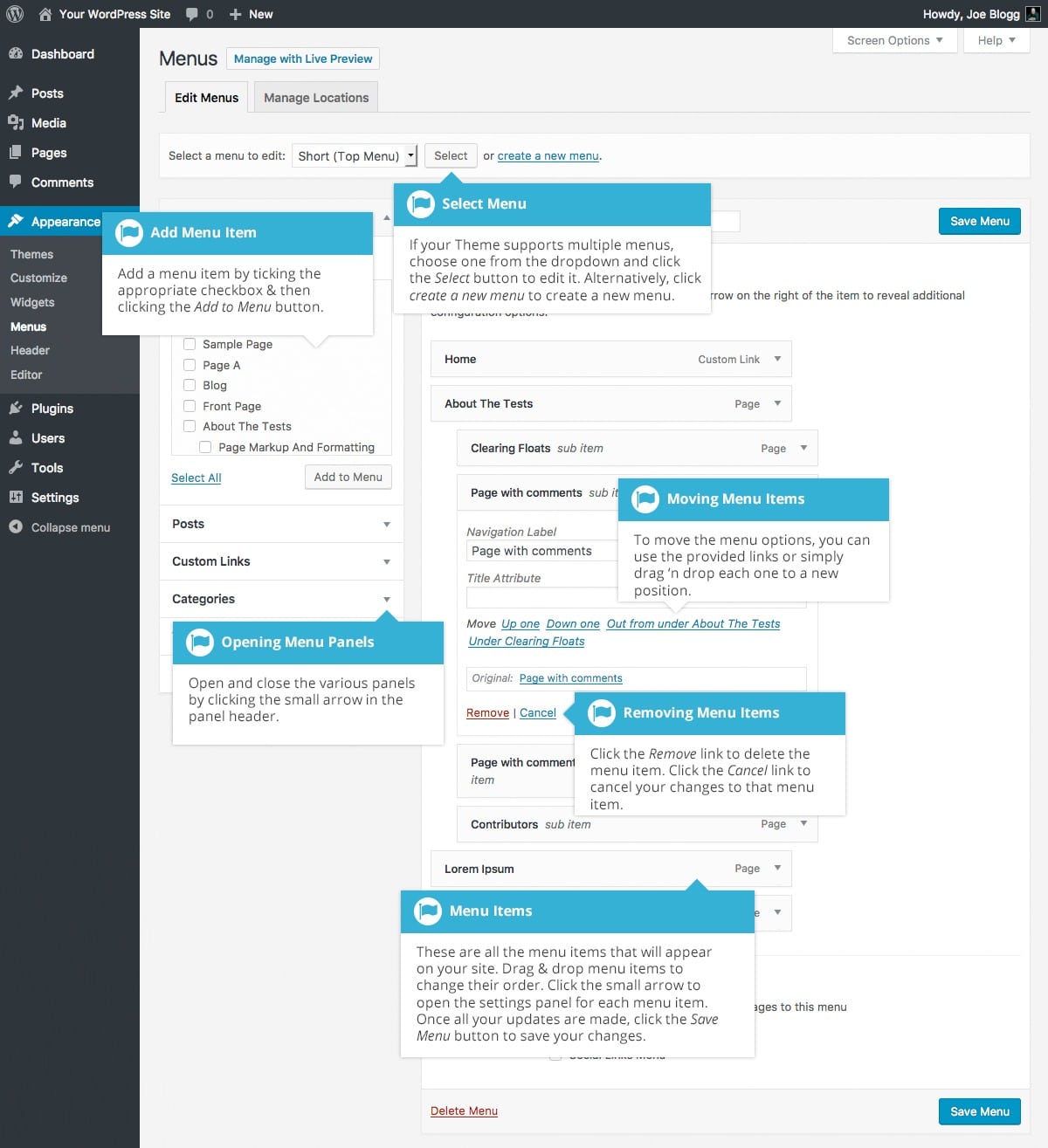Select the Collapse menu arrow icon
Image resolution: width=1048 pixels, height=1148 pixels.
tap(15, 526)
